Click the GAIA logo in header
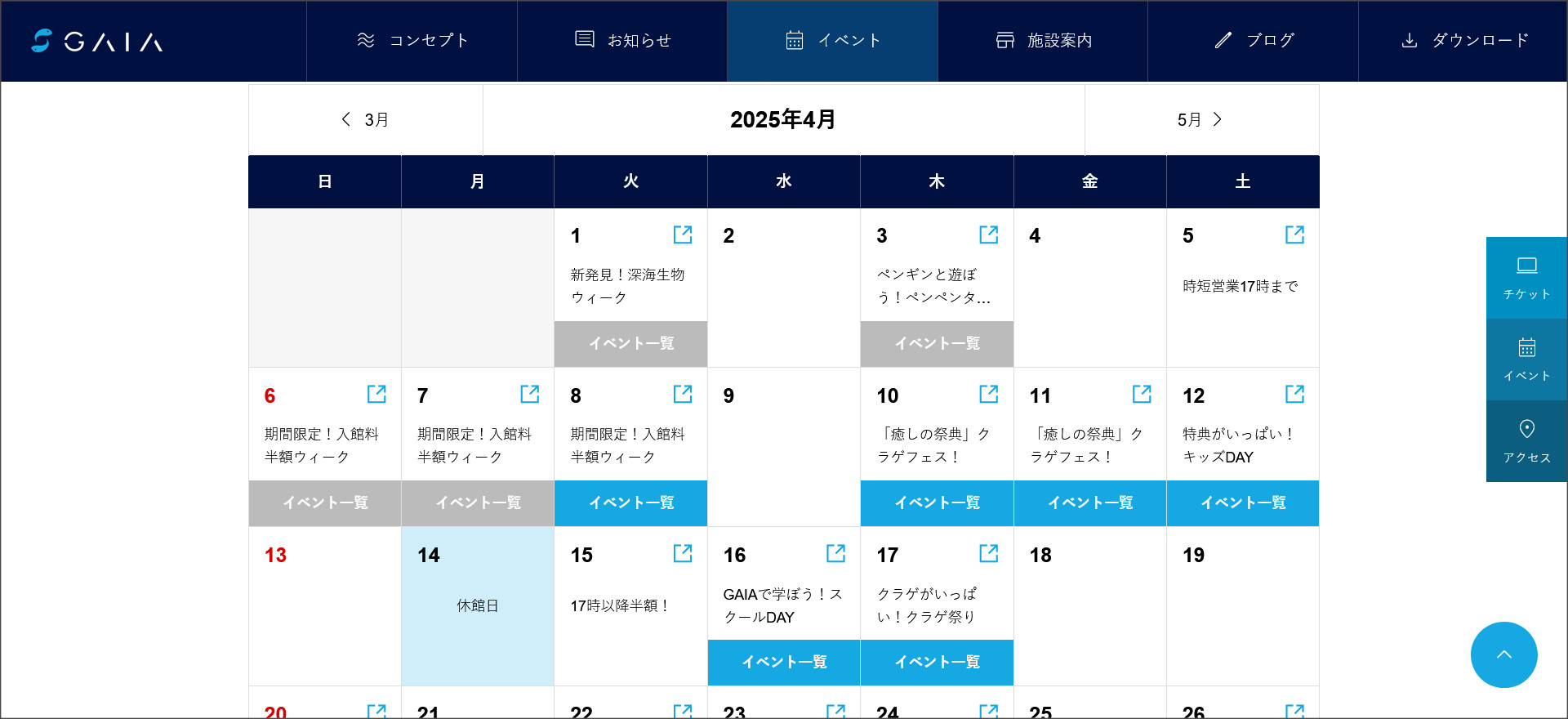Screen dimensions: 1568x719 (97, 41)
